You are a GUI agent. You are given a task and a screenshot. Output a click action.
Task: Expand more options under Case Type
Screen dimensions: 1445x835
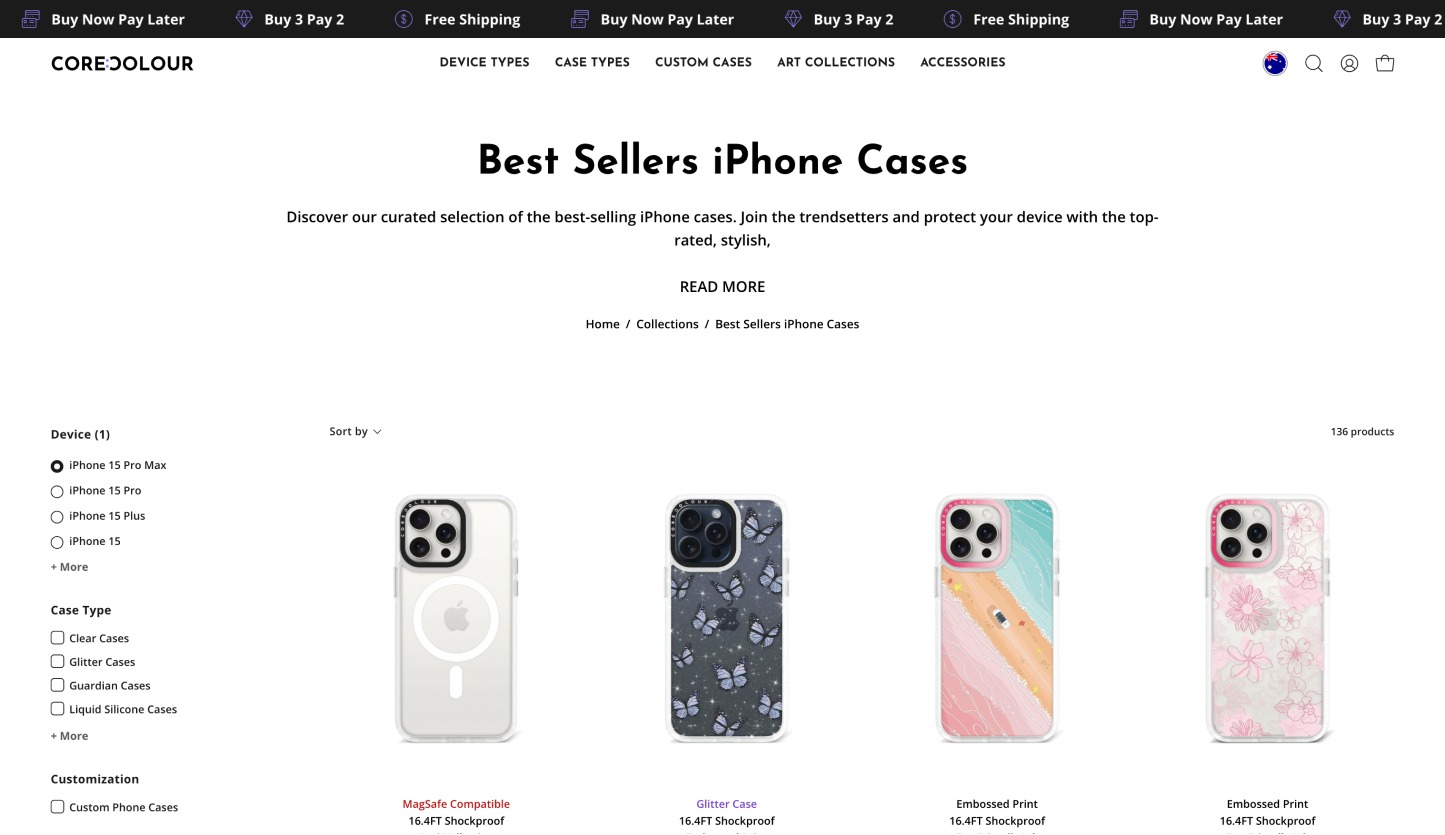click(69, 736)
